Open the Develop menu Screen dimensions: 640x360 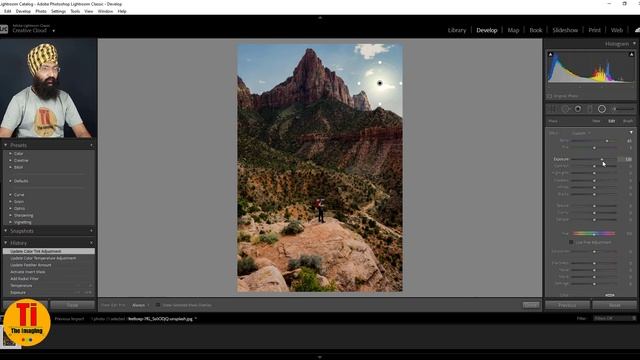23,11
